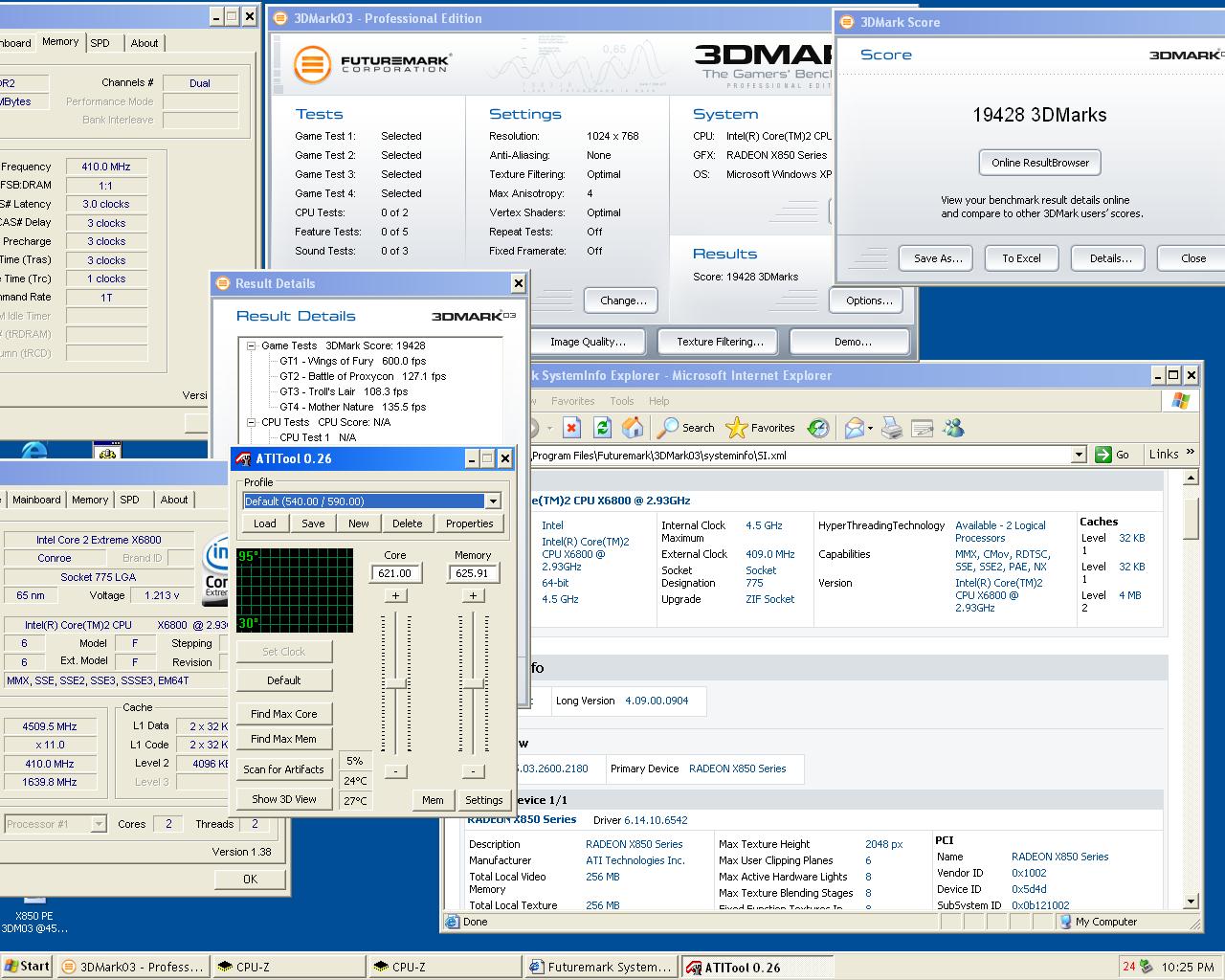Switch to SPD tab in upper CPU-Z window
Screen dimensions: 1225x980
[100, 43]
